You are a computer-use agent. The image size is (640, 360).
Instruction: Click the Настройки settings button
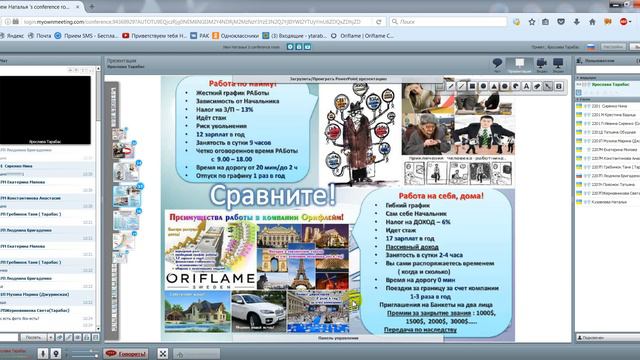pos(613,47)
